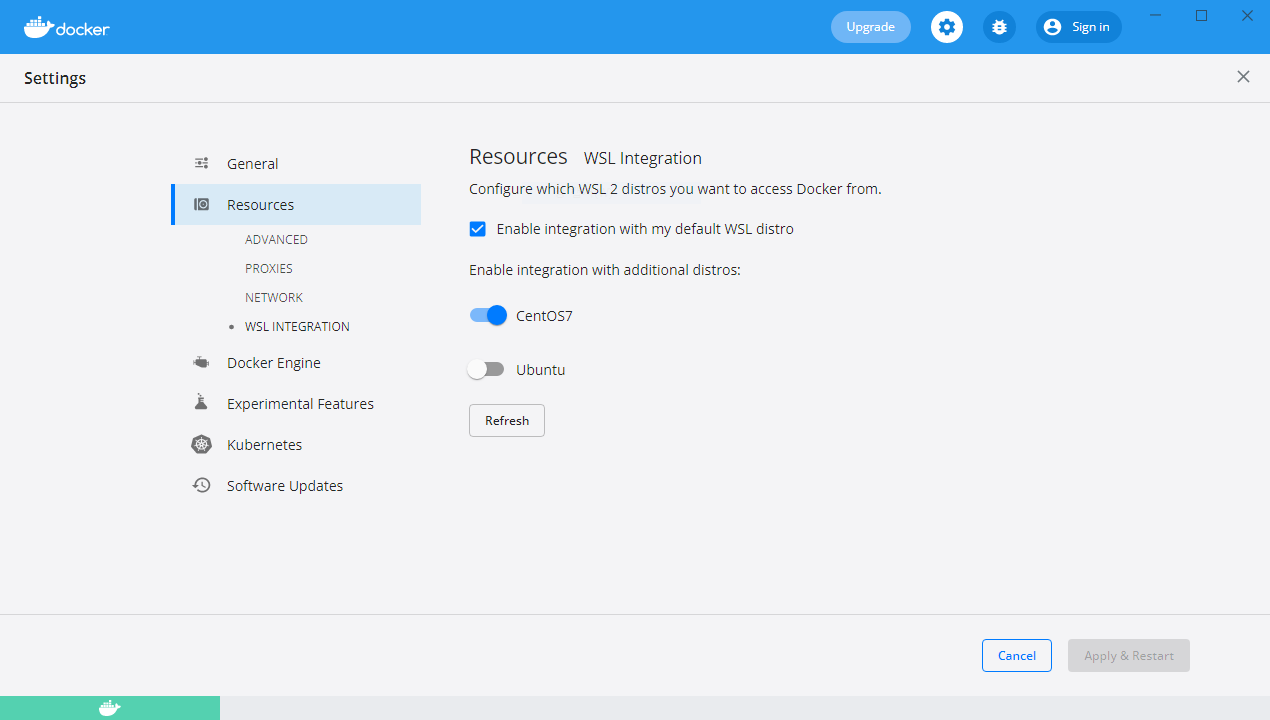Click the user avatar icon beside Sign in

pyautogui.click(x=1052, y=27)
